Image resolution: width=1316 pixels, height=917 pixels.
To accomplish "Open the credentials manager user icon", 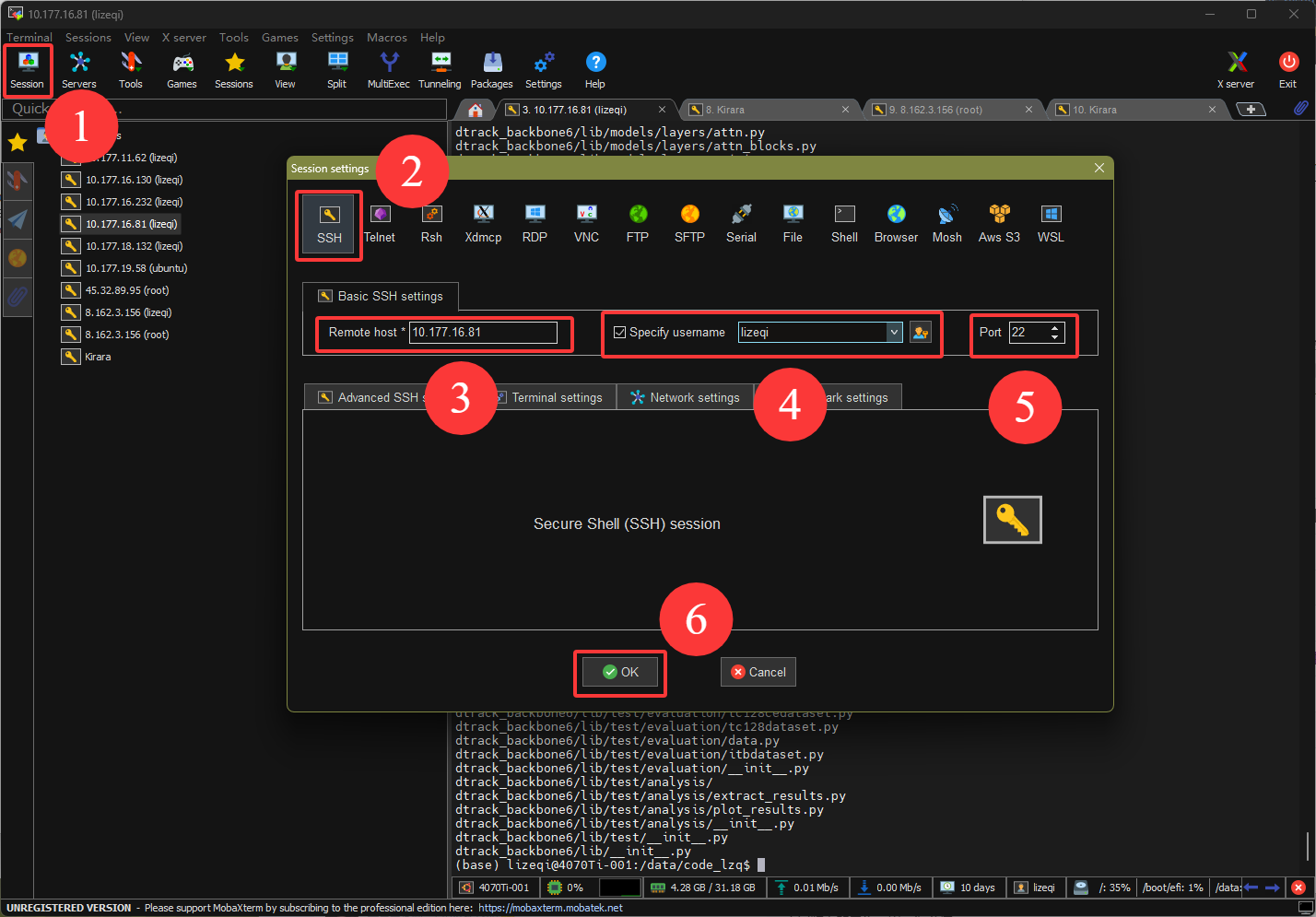I will (921, 333).
